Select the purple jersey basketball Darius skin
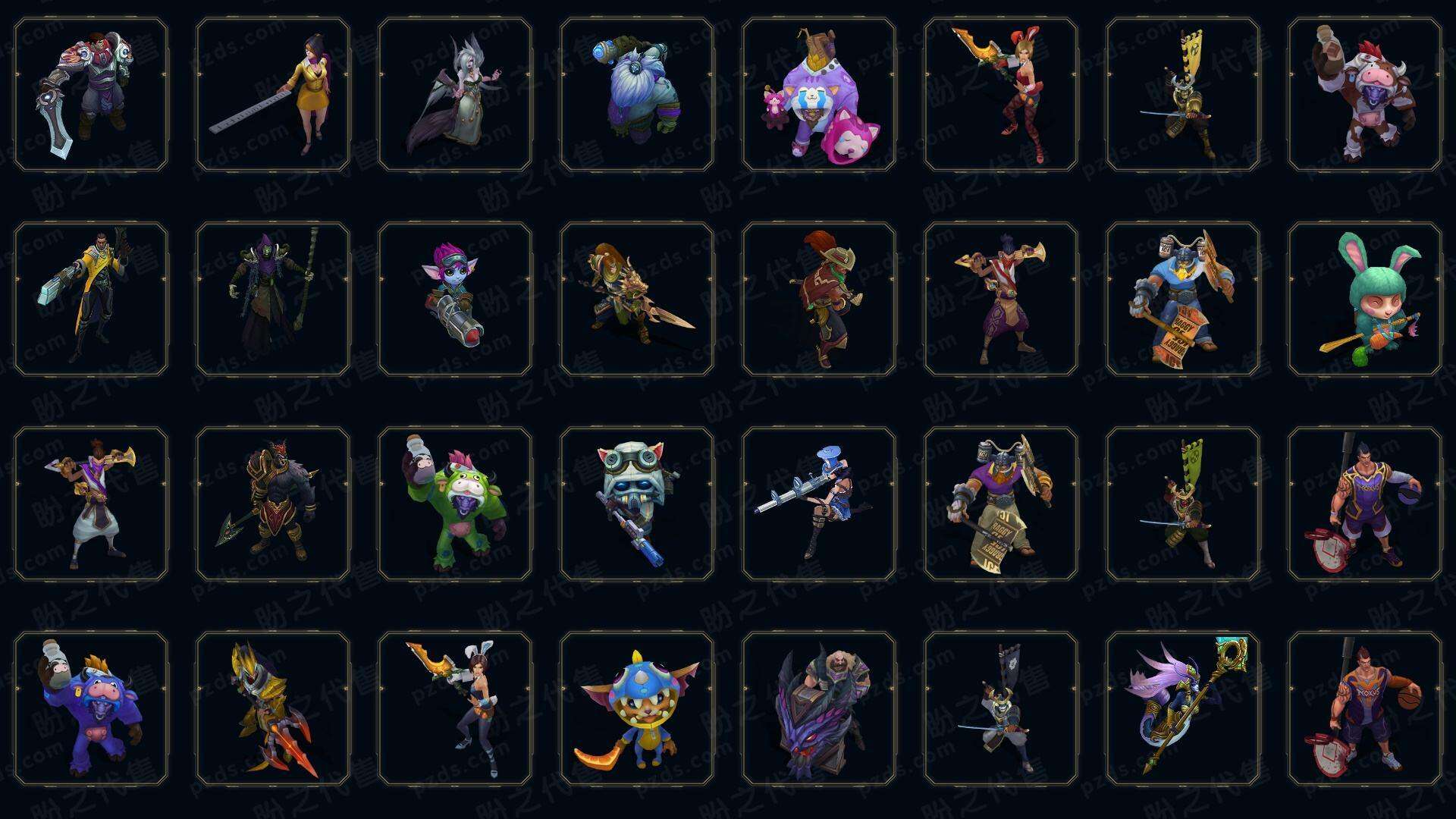The height and width of the screenshot is (819, 1456). (x=1364, y=504)
